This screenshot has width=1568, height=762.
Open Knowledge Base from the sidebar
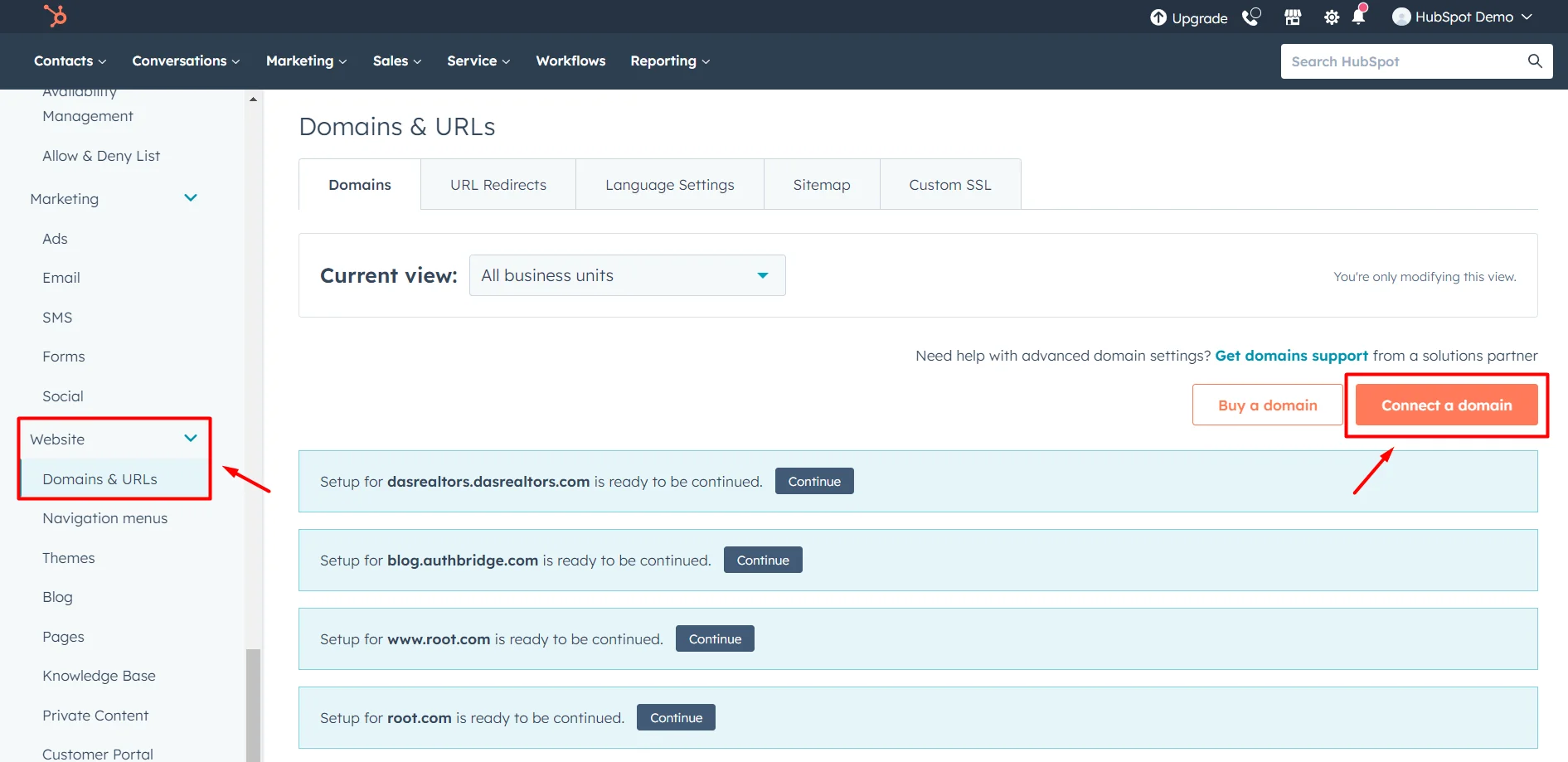pyautogui.click(x=99, y=675)
